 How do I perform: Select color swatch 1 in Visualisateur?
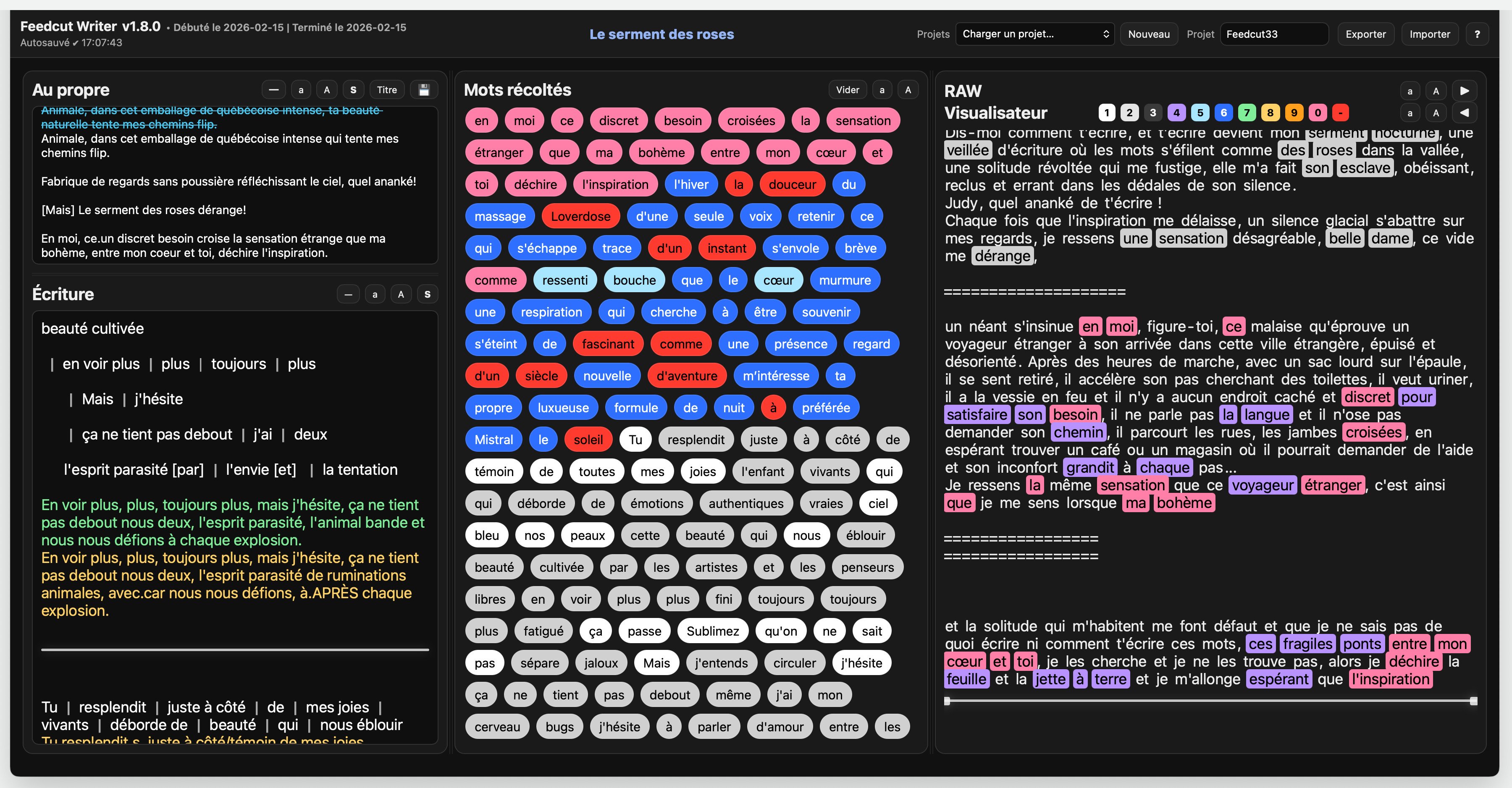(x=1107, y=112)
